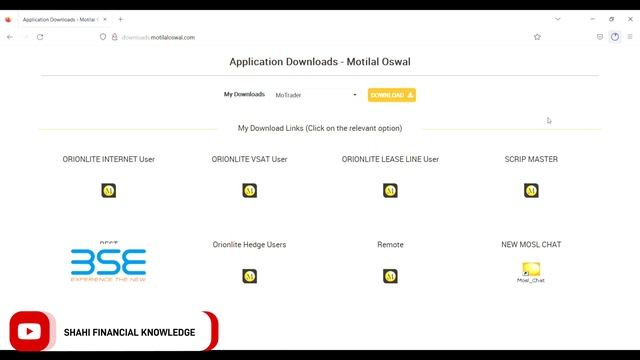
Task: Open the list all tabs chevron
Action: click(x=558, y=19)
